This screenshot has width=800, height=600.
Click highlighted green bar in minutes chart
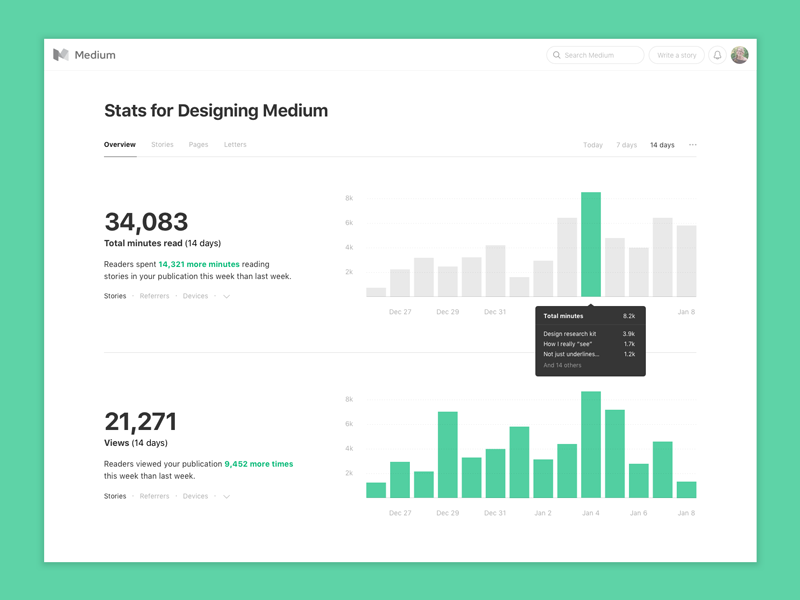coord(591,244)
